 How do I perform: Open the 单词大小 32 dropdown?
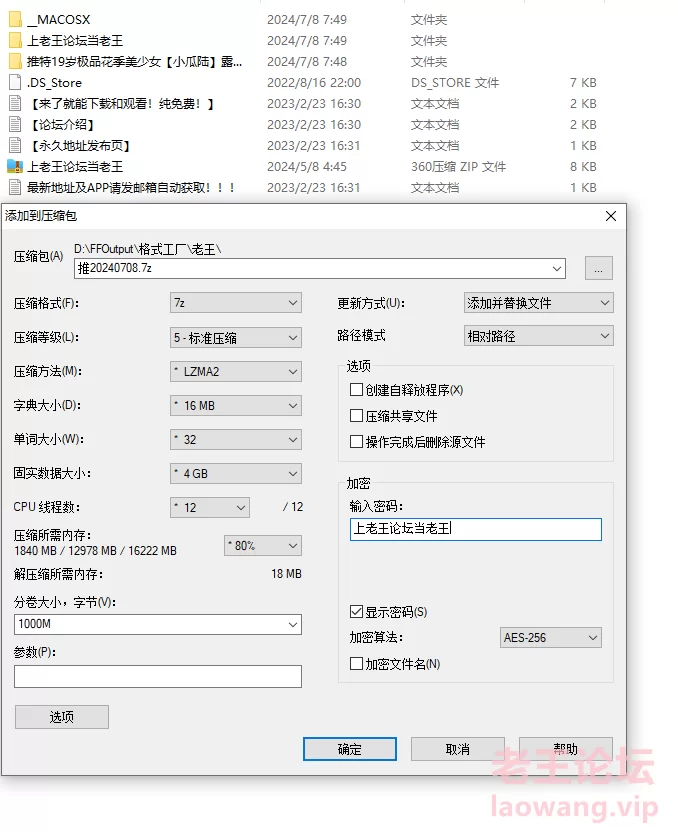coord(236,439)
